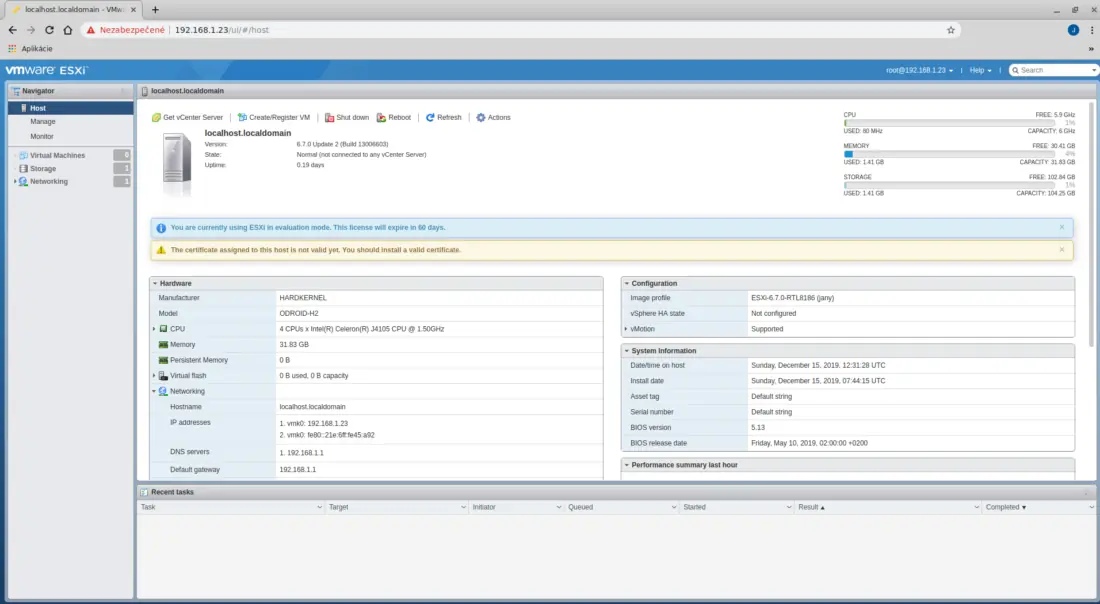Open the root@192.168.1.23 user menu
Image resolution: width=1100 pixels, height=604 pixels.
click(x=919, y=70)
